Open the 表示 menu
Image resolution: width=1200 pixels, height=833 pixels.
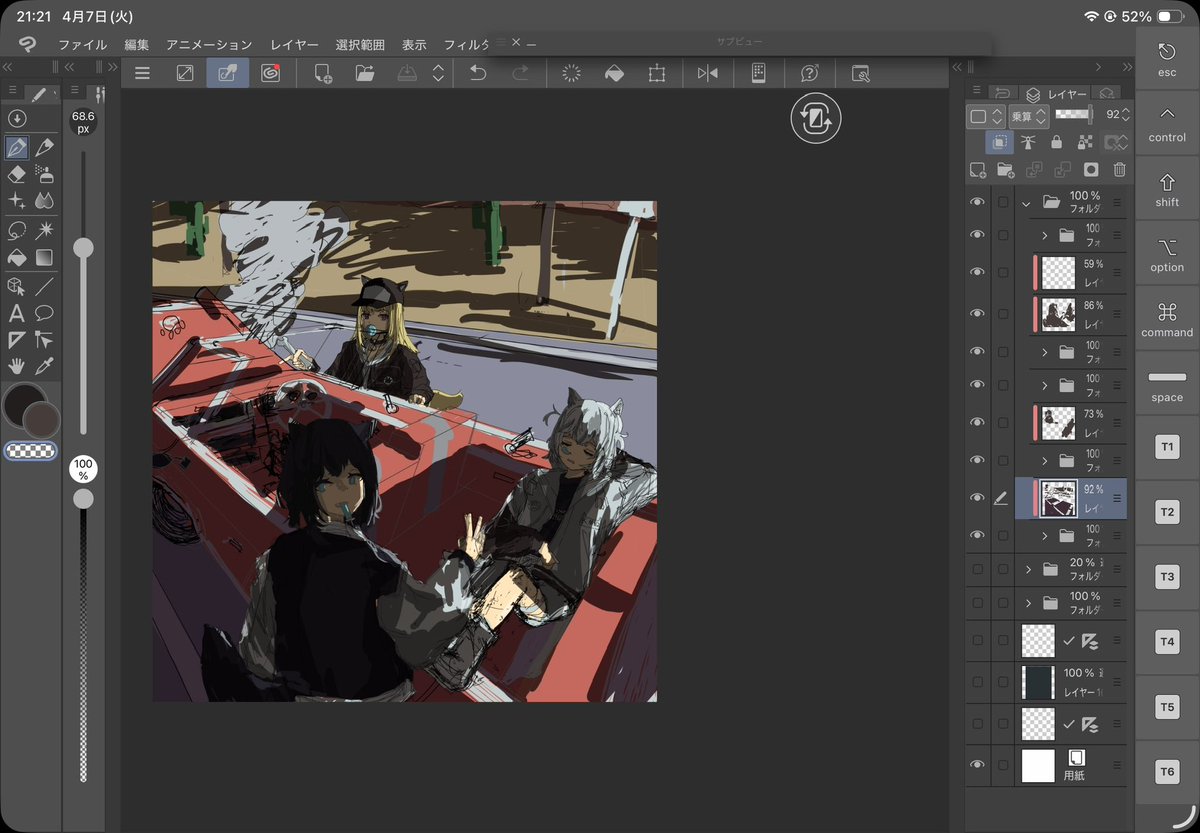pyautogui.click(x=414, y=45)
